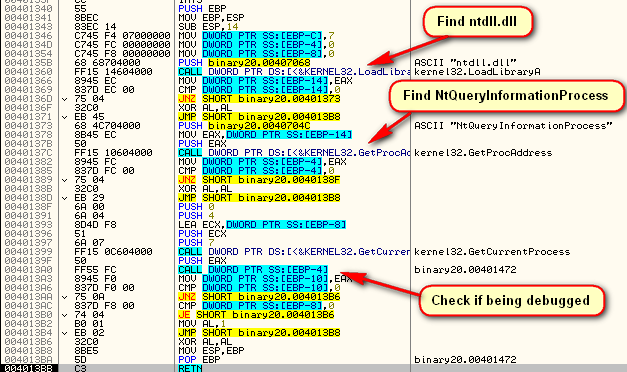627x372 pixels.
Task: Click the jump arrow marker beside 00401371
Action: click(65, 117)
